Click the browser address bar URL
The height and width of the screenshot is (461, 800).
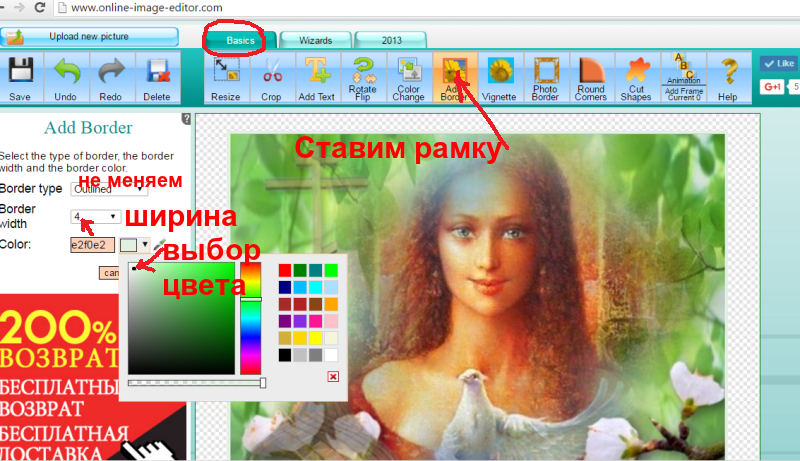point(147,8)
